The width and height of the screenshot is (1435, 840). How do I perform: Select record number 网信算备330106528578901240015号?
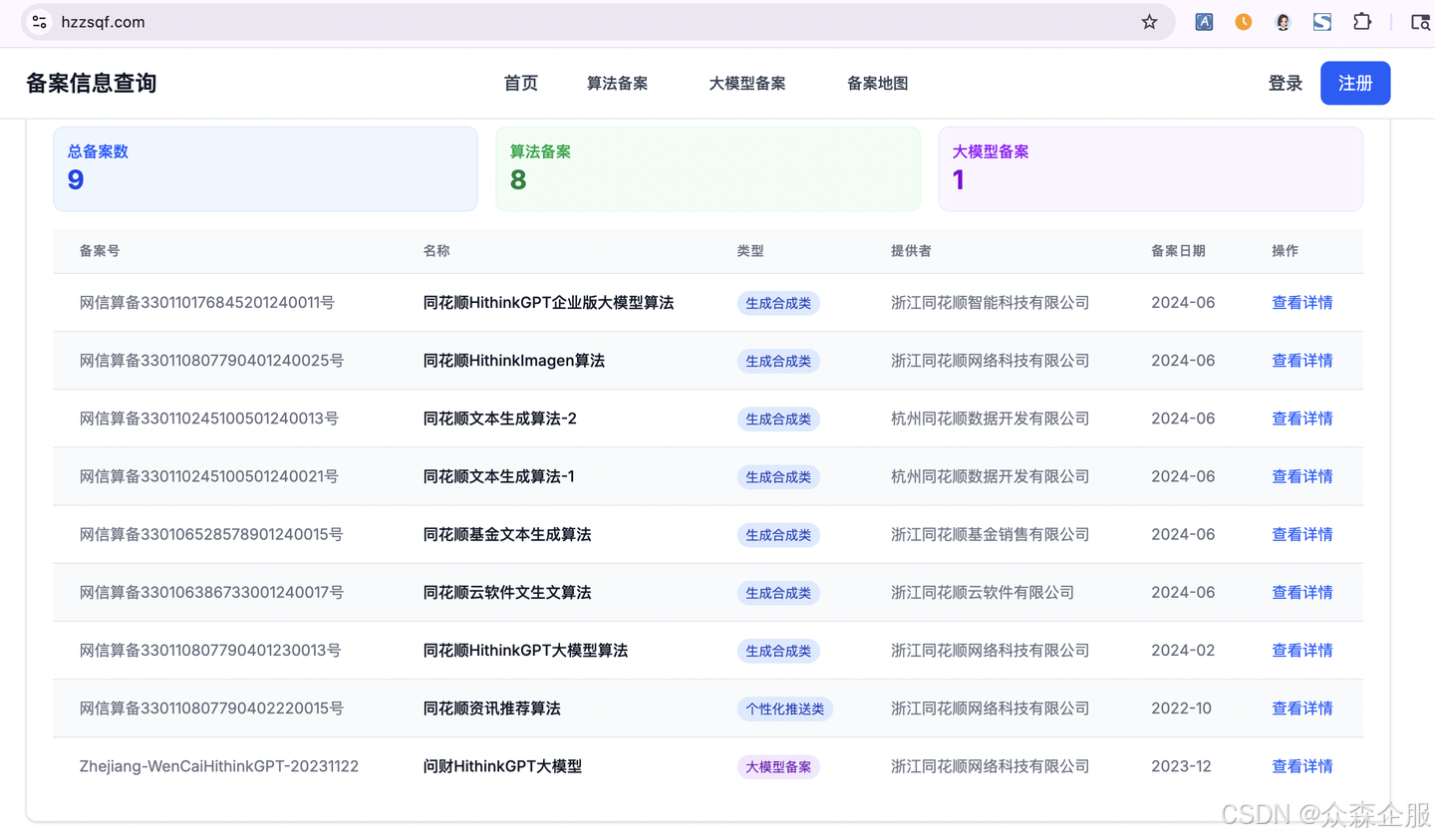point(211,534)
